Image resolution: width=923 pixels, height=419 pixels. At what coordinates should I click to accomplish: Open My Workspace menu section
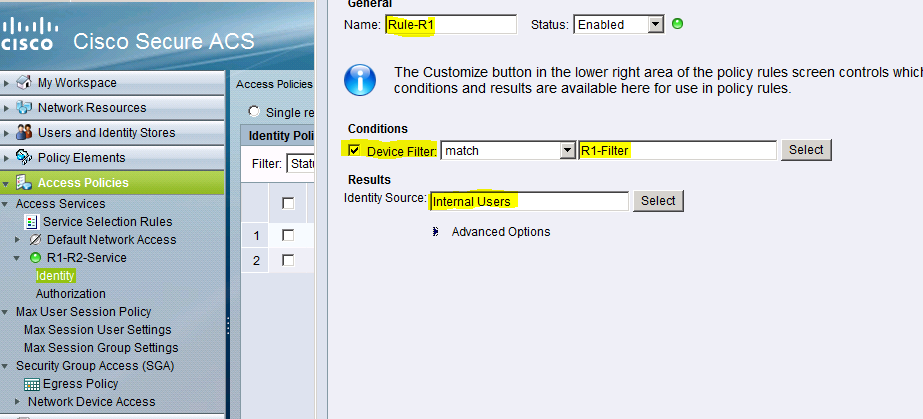112,83
